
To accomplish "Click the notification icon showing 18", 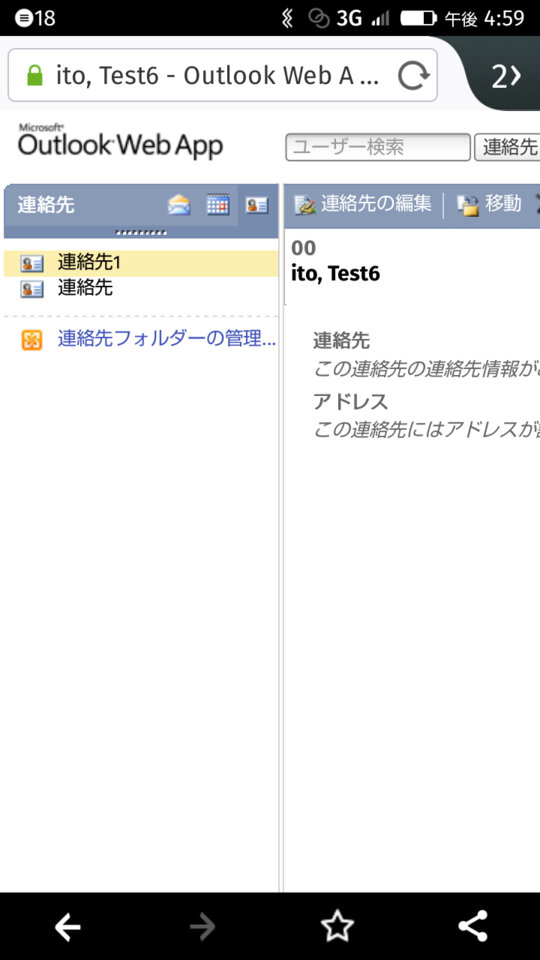I will tap(34, 18).
